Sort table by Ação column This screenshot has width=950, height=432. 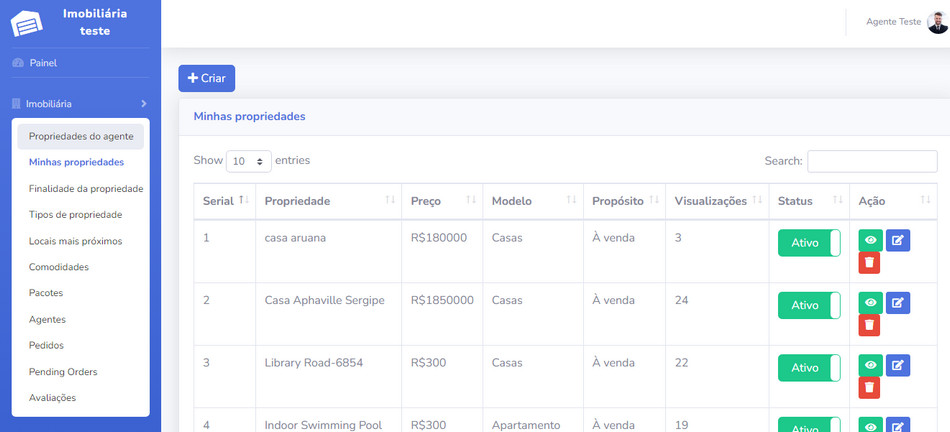coord(894,201)
